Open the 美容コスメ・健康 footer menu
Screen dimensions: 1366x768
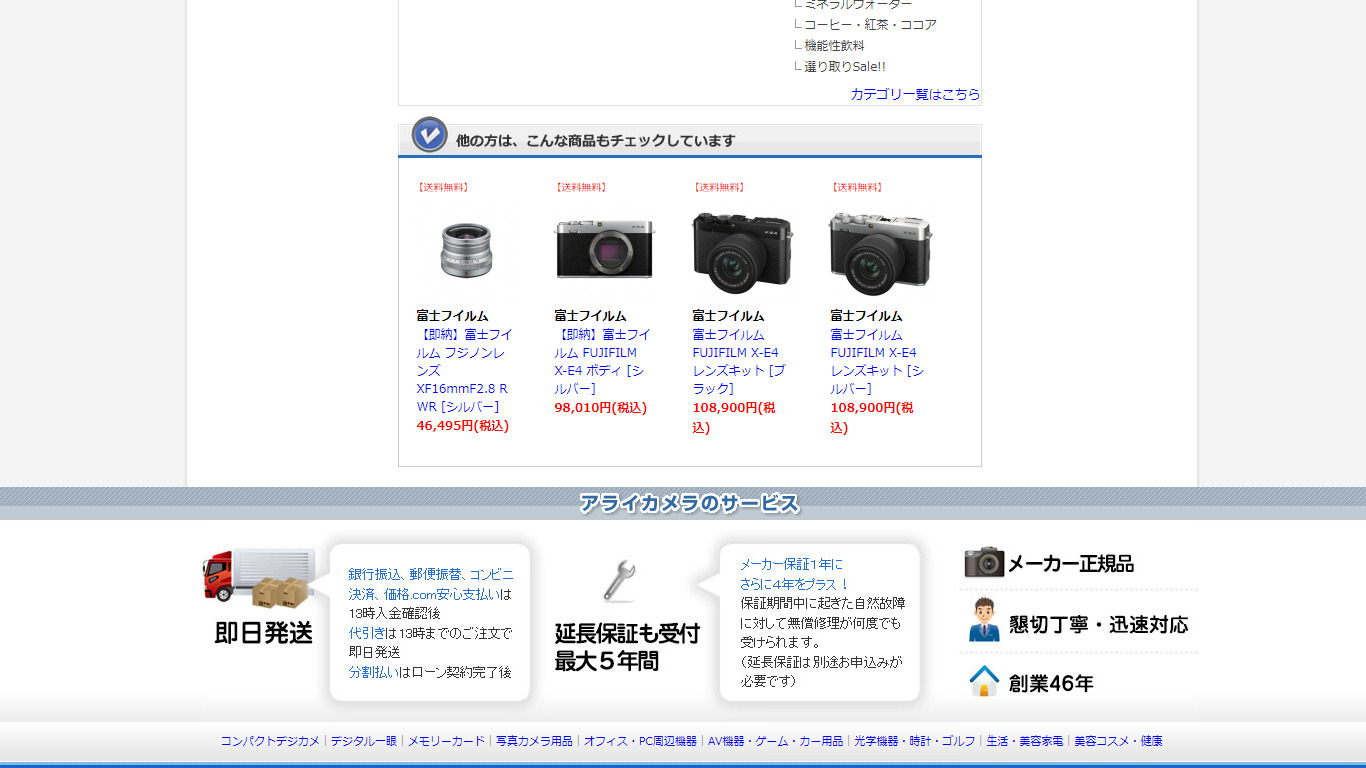point(1118,741)
